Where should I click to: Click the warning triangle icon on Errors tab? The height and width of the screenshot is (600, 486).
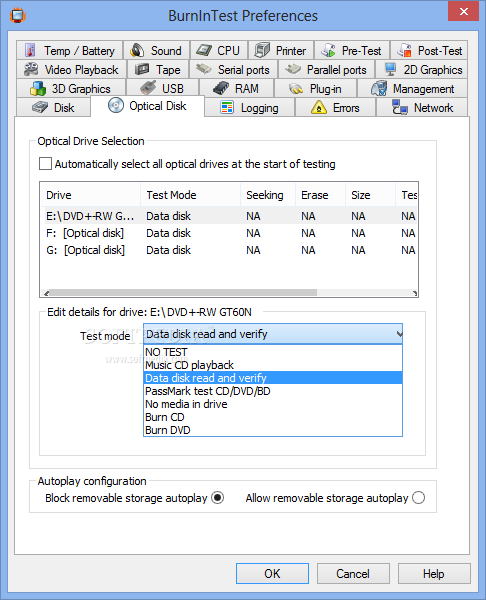click(x=319, y=108)
